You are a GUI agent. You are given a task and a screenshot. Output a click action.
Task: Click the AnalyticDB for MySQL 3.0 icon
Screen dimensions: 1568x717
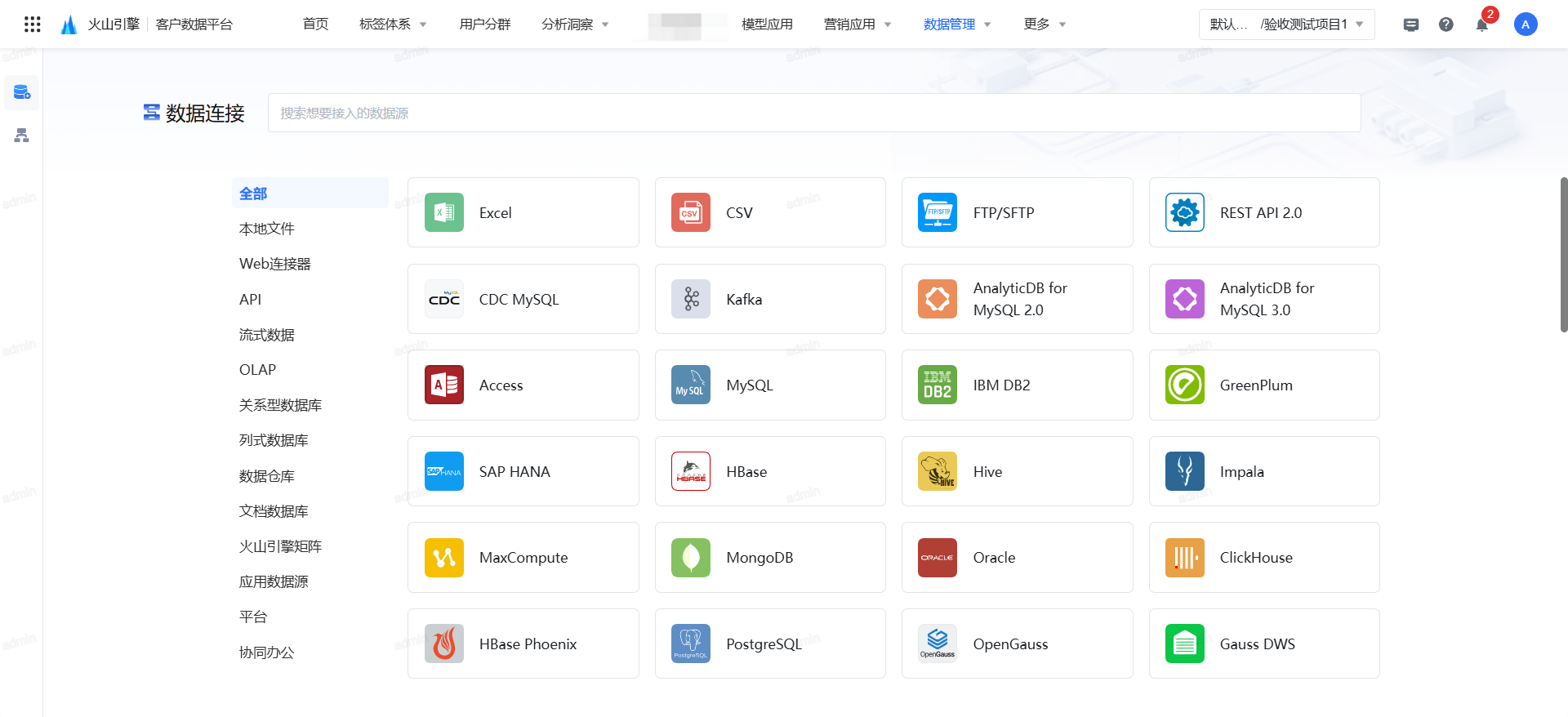click(x=1185, y=299)
